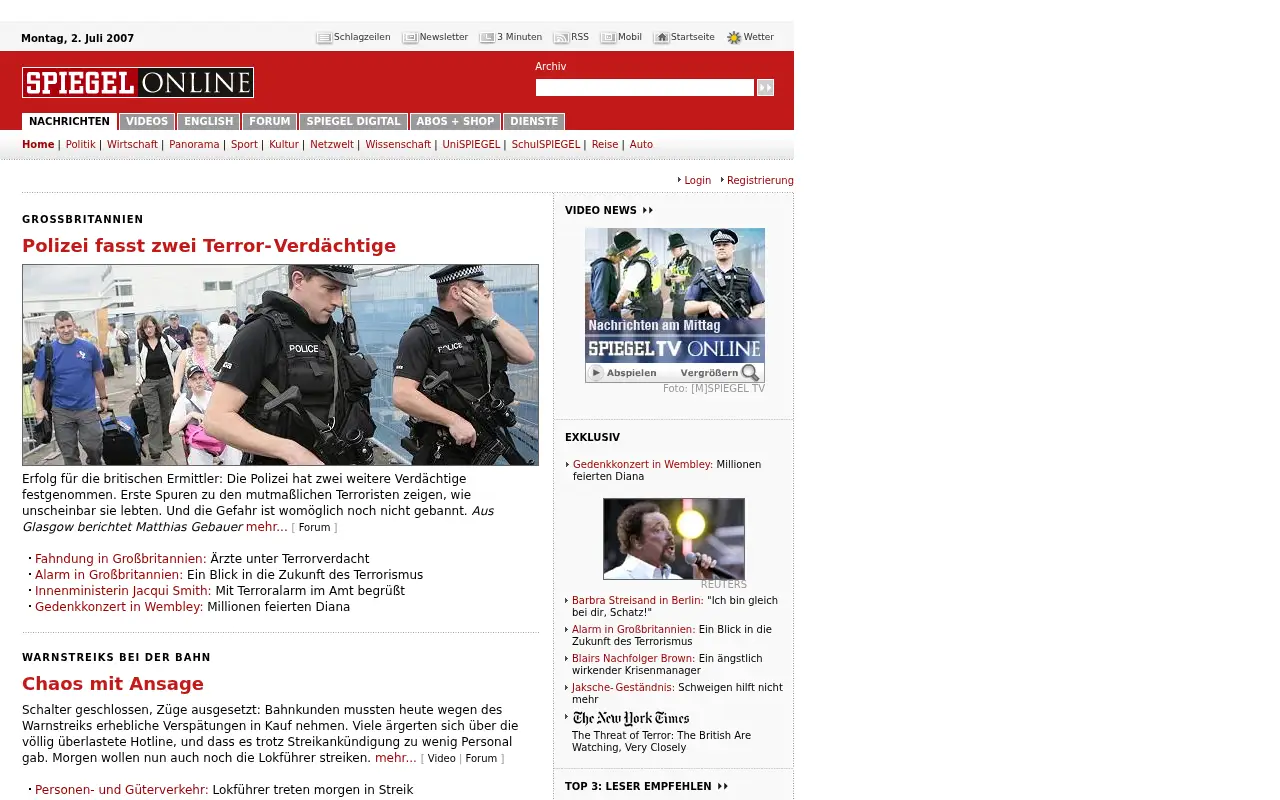Image resolution: width=1280 pixels, height=800 pixels.
Task: Play the Nachrichten am Mittag video
Action: [x=623, y=373]
